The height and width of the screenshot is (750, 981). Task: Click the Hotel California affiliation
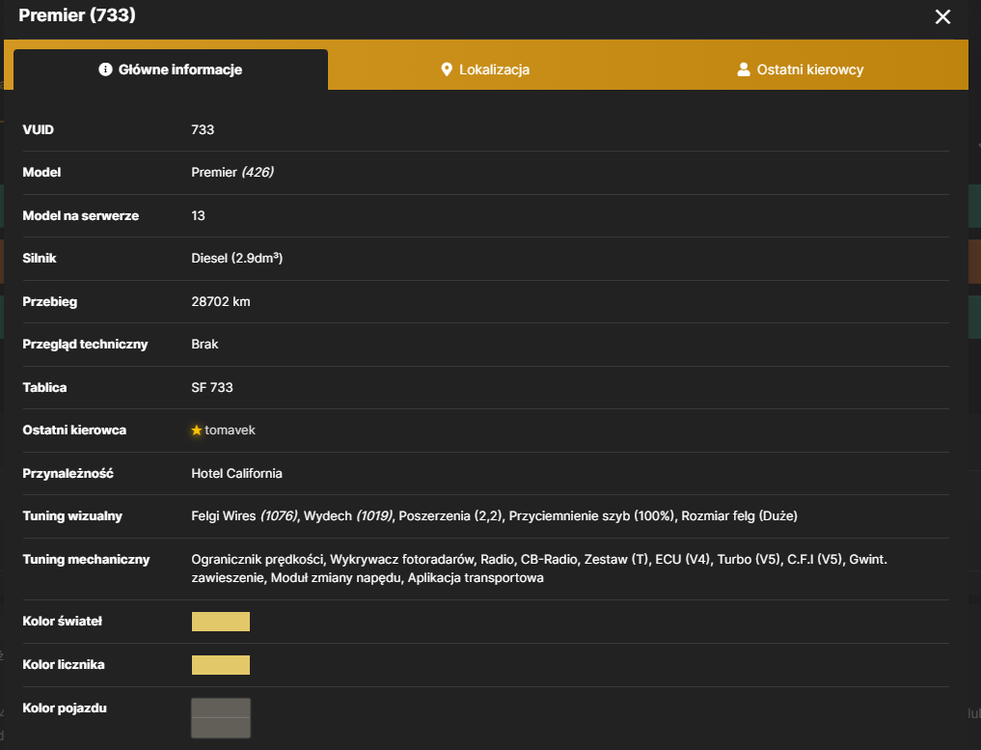pyautogui.click(x=236, y=474)
